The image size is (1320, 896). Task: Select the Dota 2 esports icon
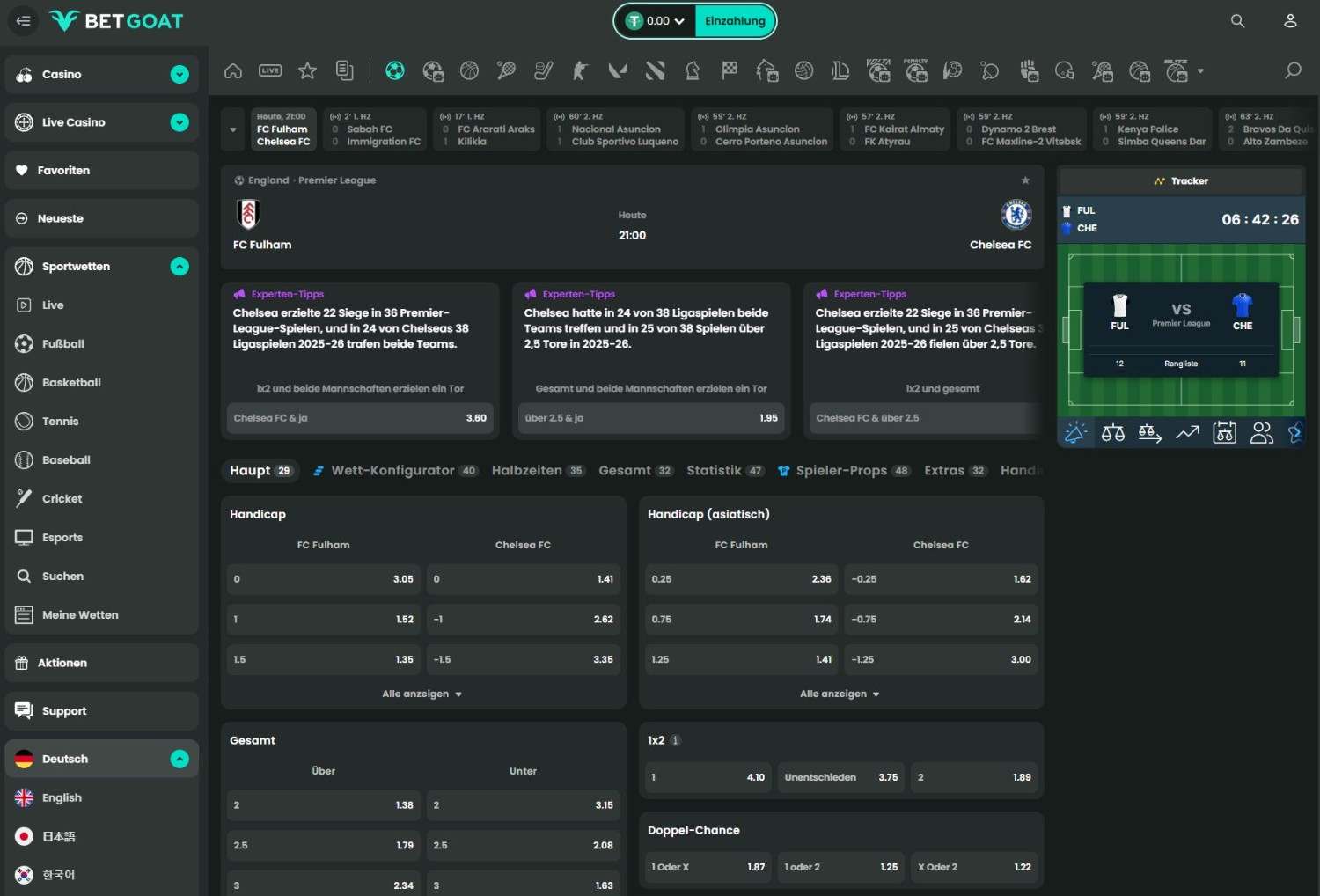click(x=655, y=70)
